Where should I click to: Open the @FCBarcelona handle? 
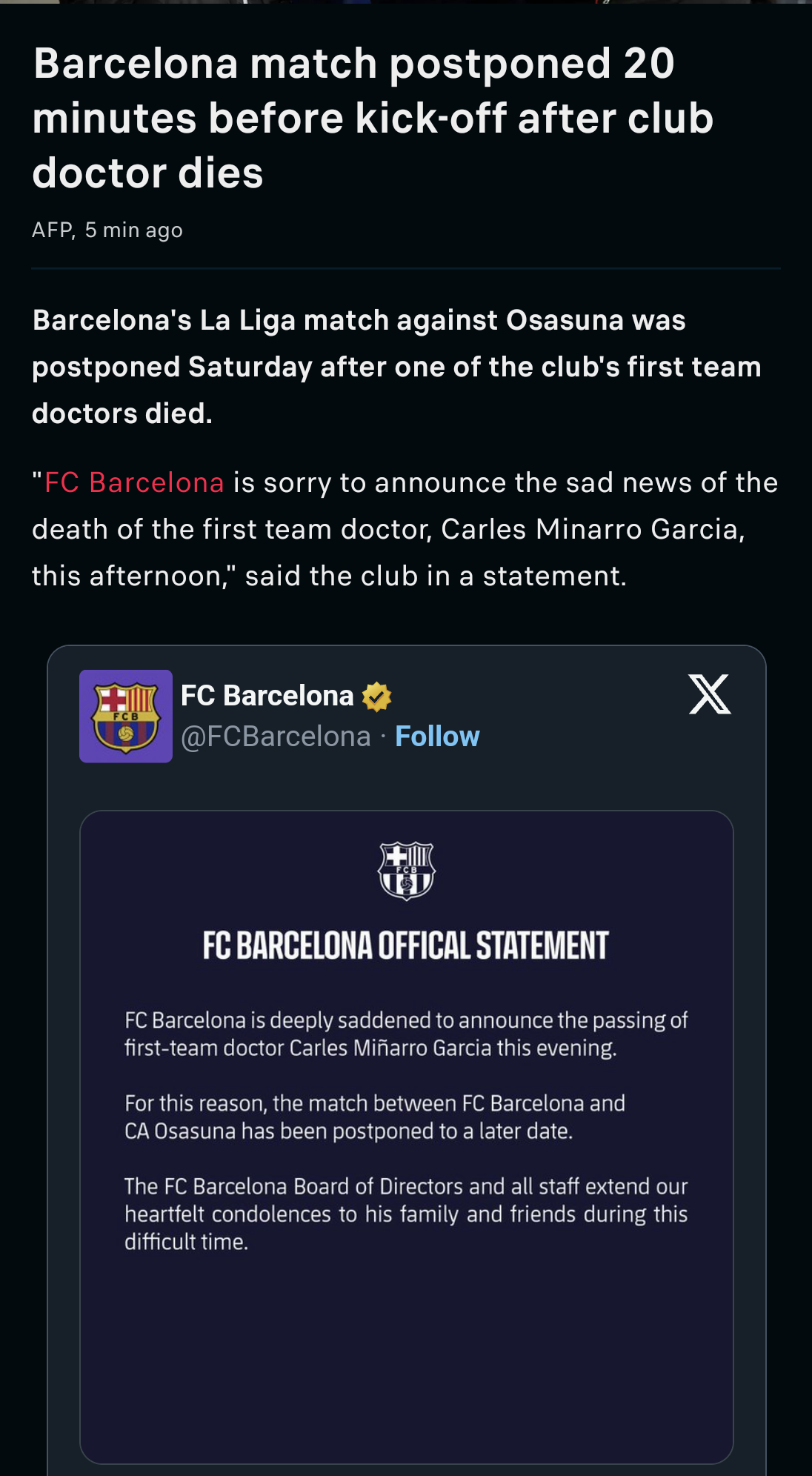pyautogui.click(x=276, y=737)
